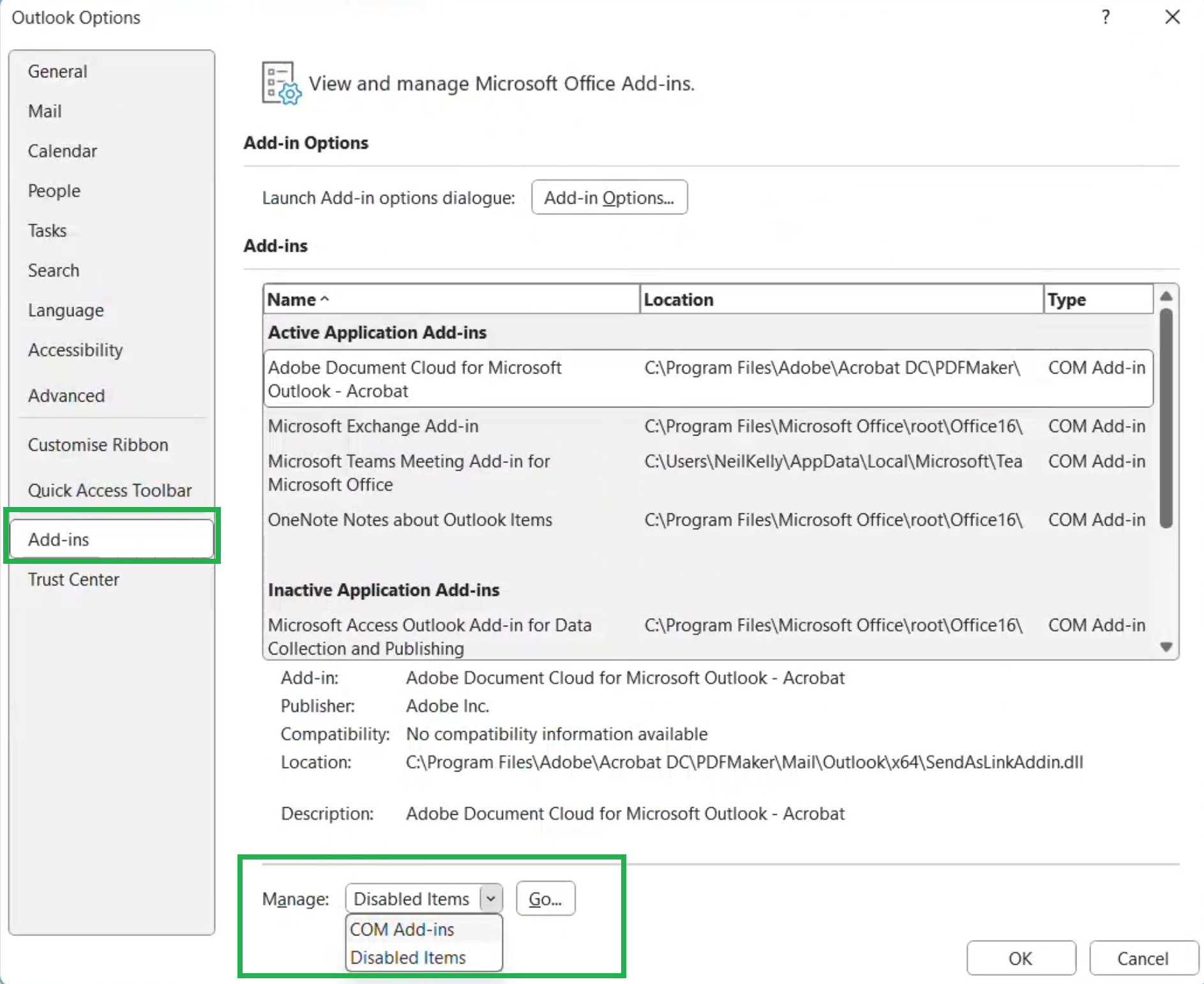The height and width of the screenshot is (984, 1204).
Task: Open the Mail options category
Action: (45, 111)
